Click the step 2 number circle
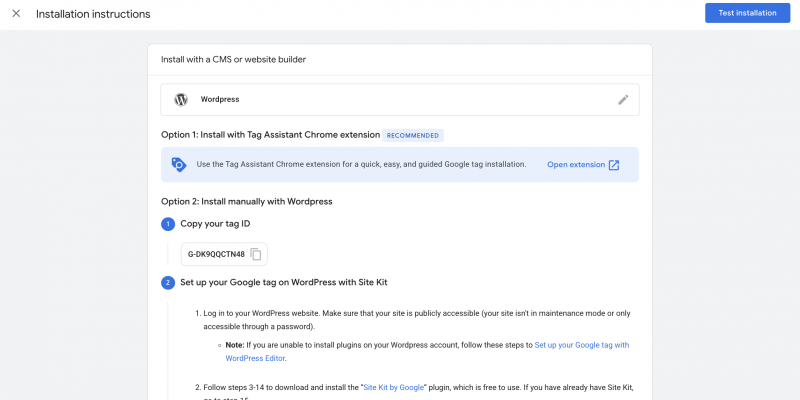 (x=168, y=283)
